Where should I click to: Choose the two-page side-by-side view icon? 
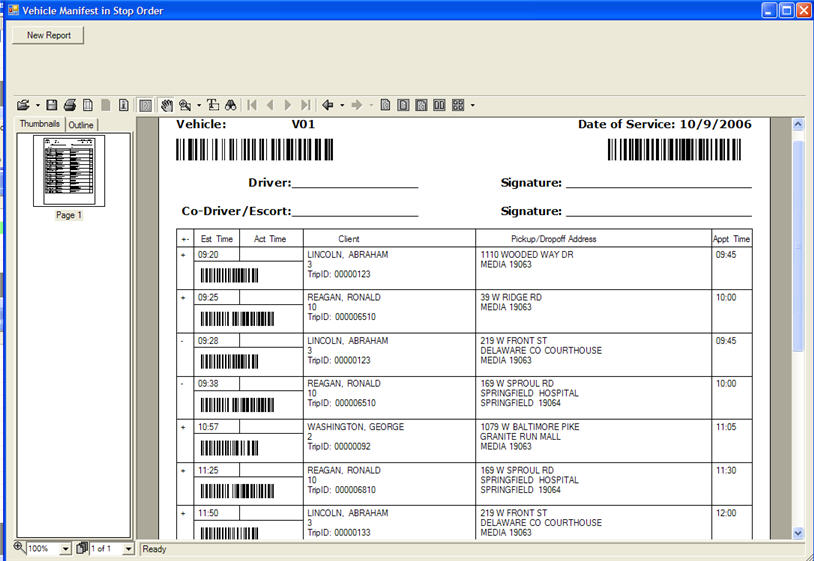(439, 105)
